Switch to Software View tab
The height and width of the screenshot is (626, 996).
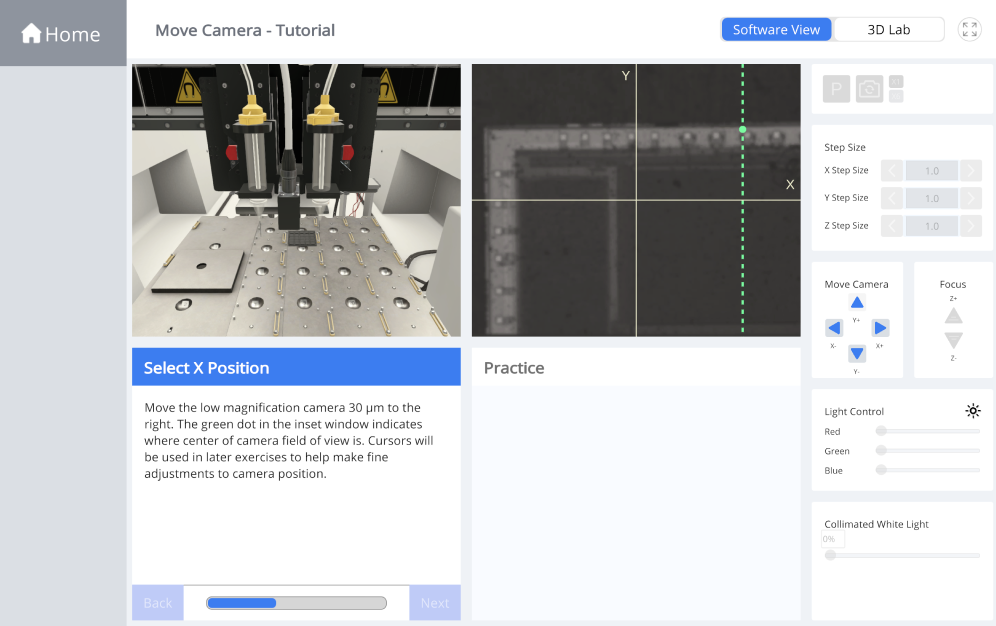tap(776, 30)
